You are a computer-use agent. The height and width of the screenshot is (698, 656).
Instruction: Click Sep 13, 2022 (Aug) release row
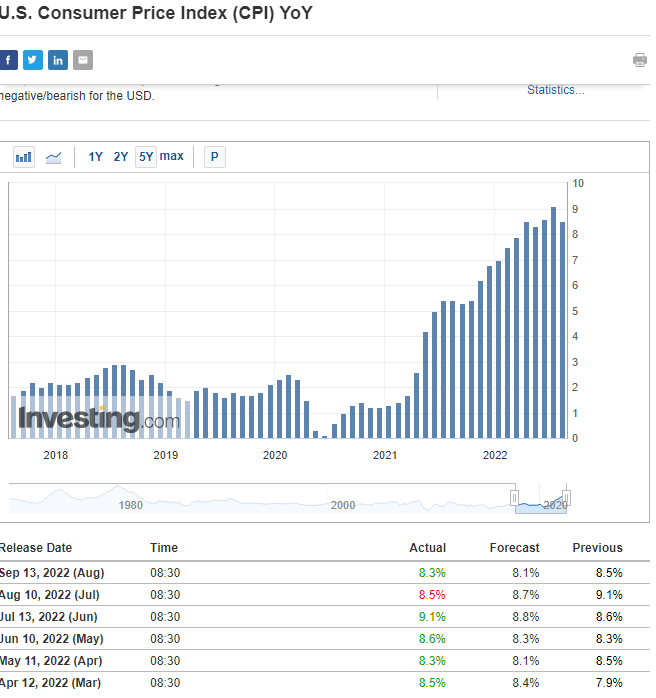click(325, 573)
